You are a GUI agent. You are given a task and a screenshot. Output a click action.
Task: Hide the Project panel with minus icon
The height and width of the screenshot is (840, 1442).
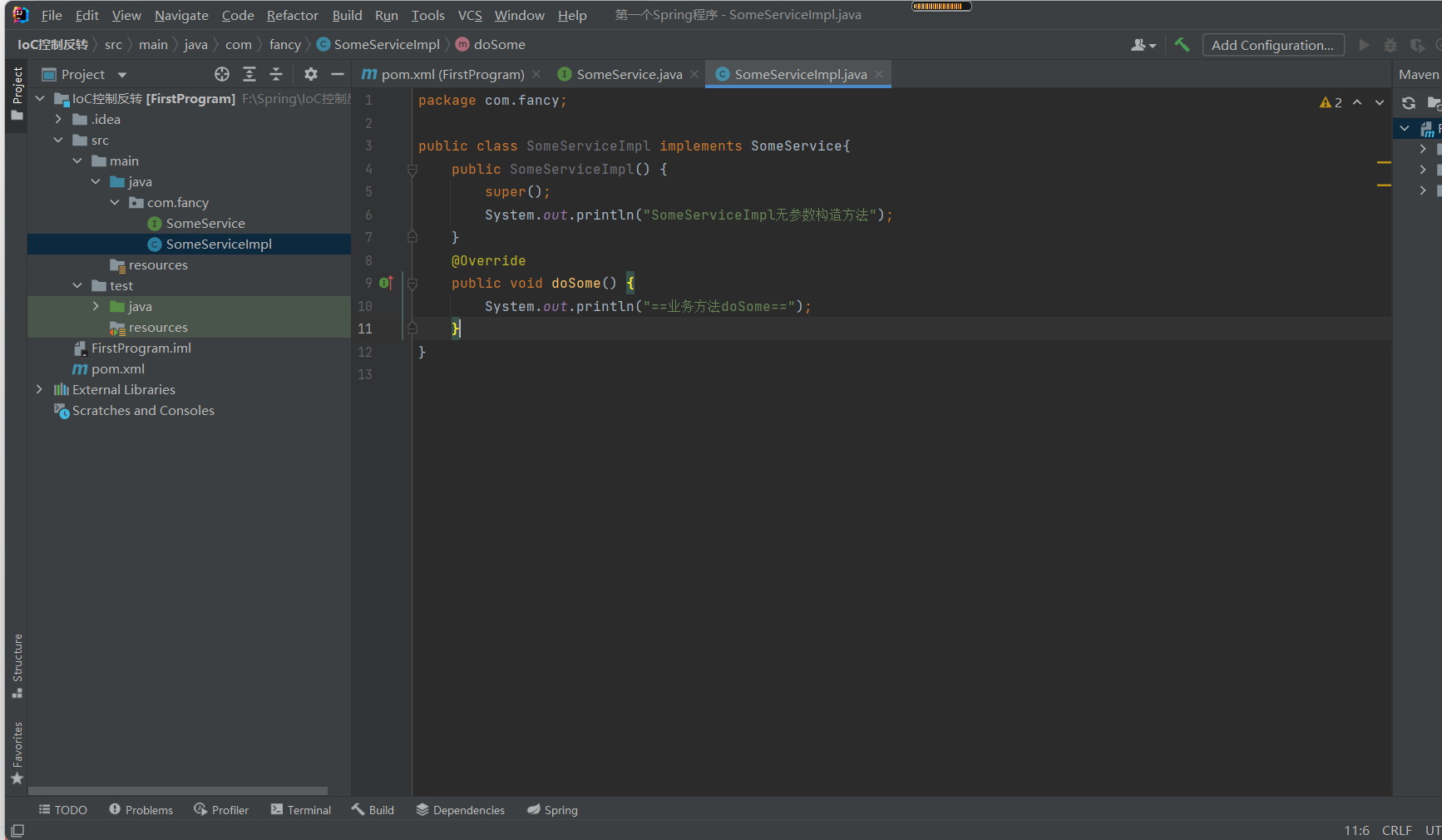[x=338, y=74]
